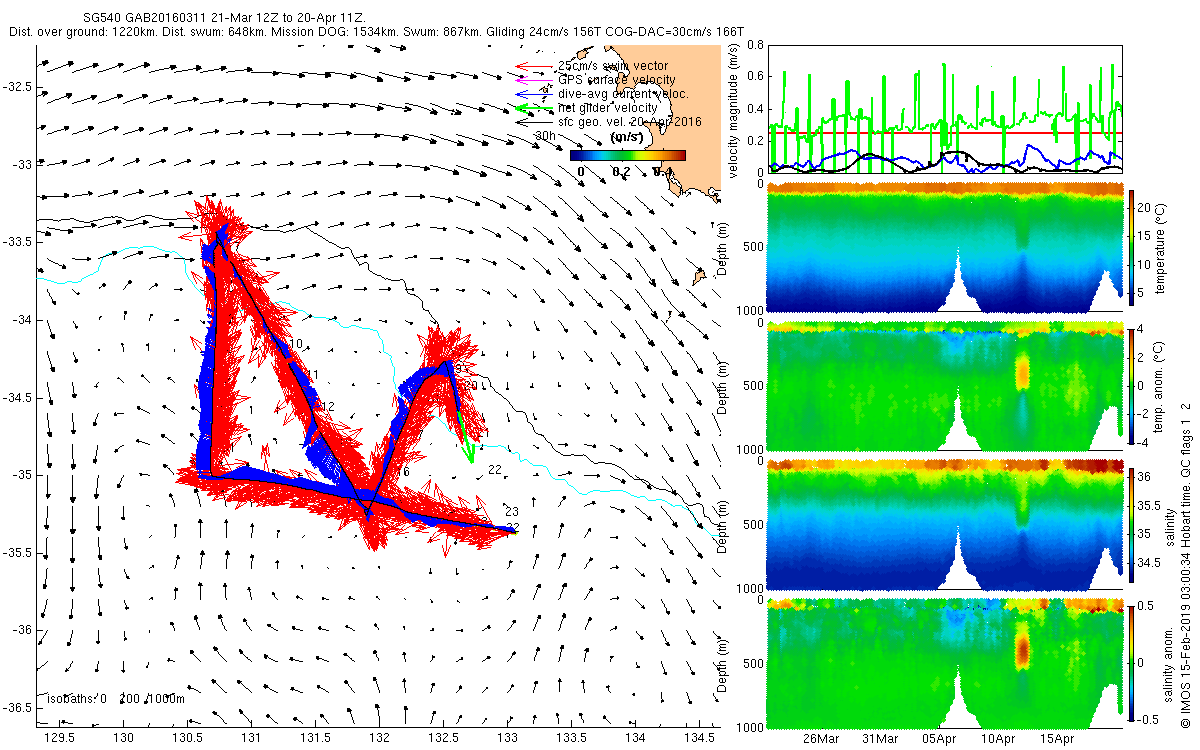Click the '0.6' tick on velocity magnitude plot
This screenshot has height=750, width=1200.
click(754, 77)
